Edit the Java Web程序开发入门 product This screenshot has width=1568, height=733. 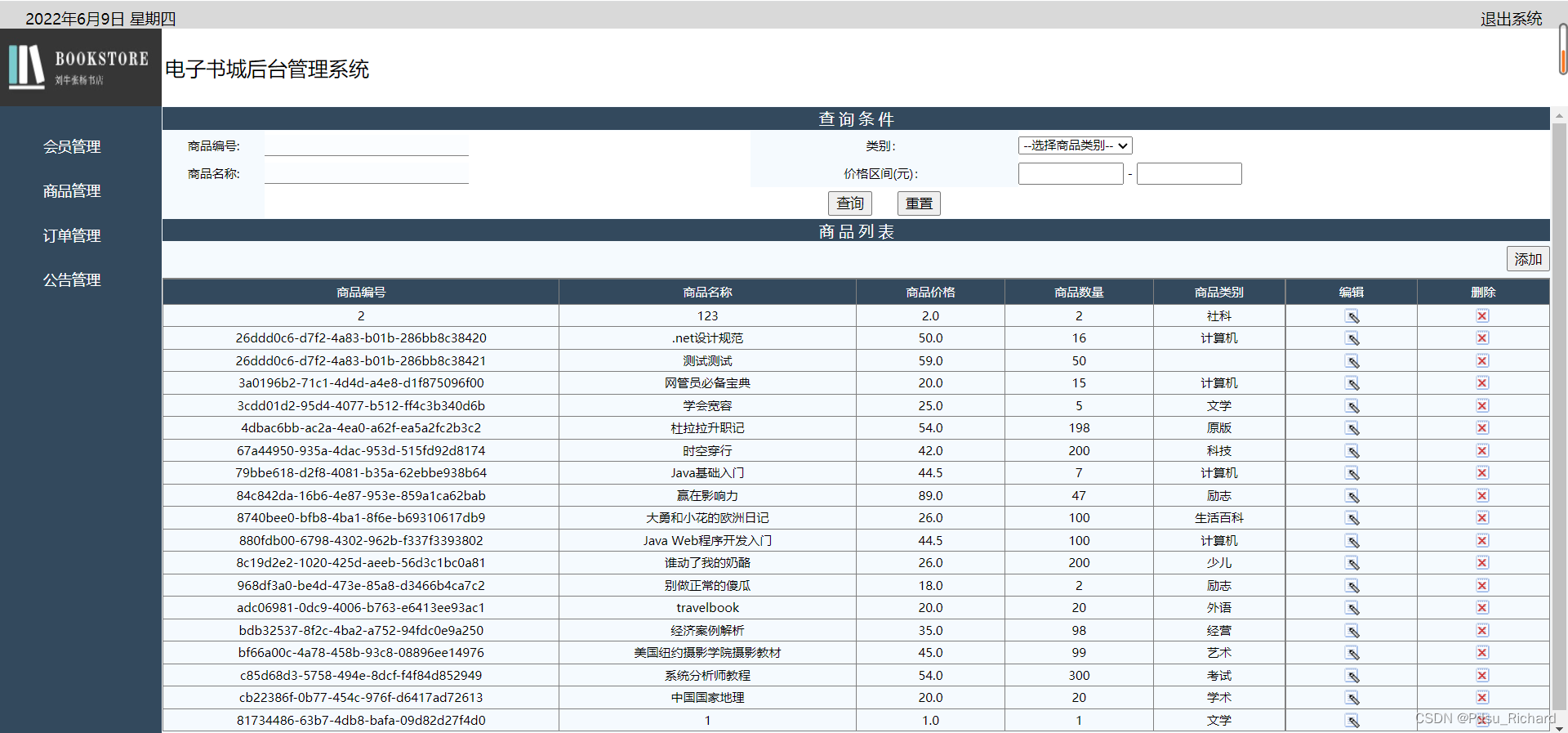pos(1352,541)
